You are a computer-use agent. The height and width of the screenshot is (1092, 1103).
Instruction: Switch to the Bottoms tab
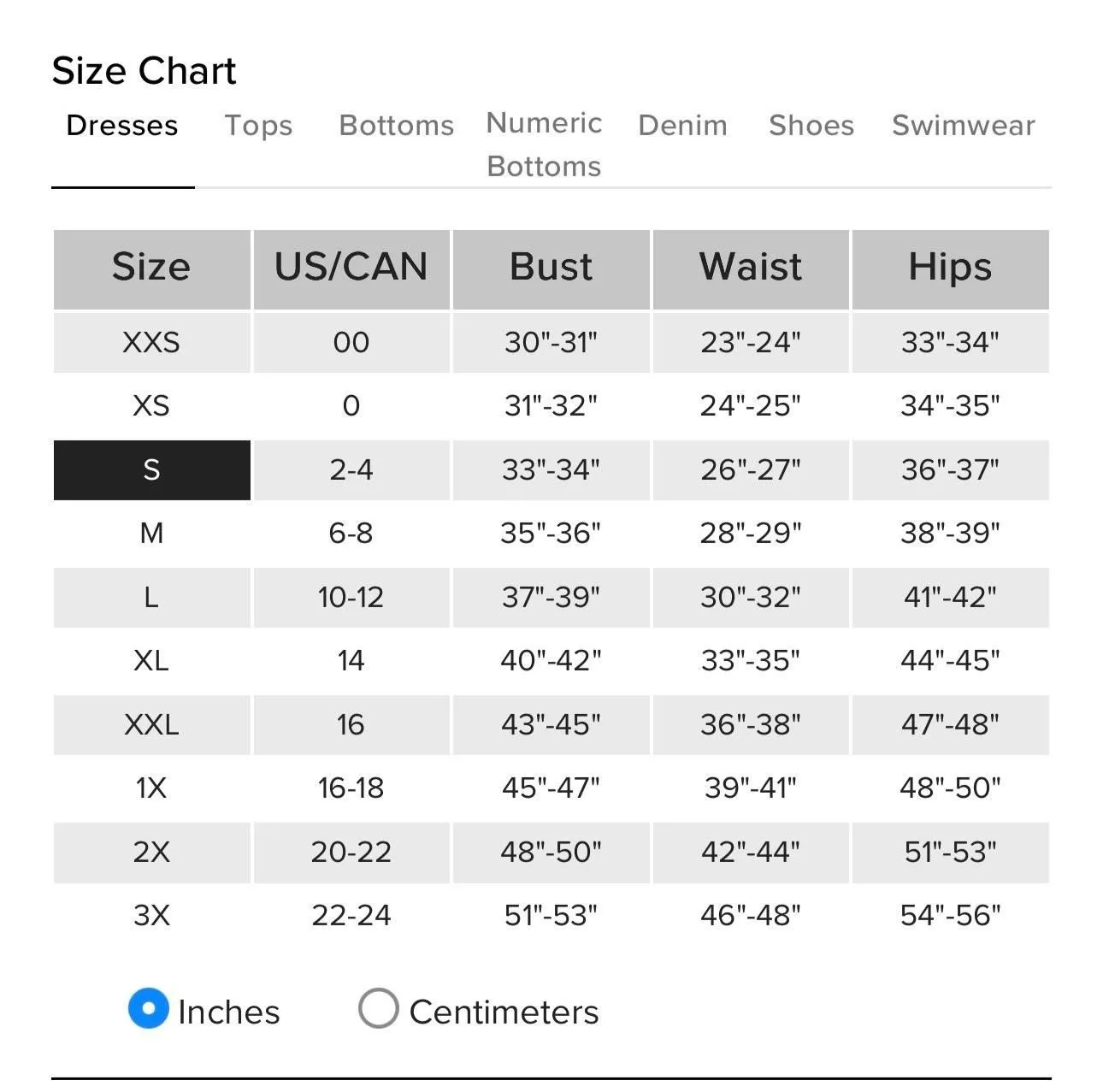coord(396,126)
